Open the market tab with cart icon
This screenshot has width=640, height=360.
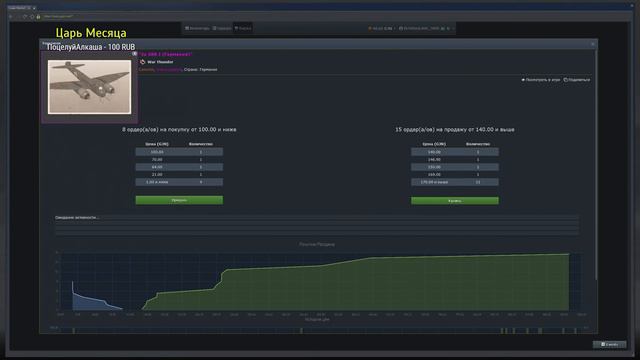(x=243, y=28)
